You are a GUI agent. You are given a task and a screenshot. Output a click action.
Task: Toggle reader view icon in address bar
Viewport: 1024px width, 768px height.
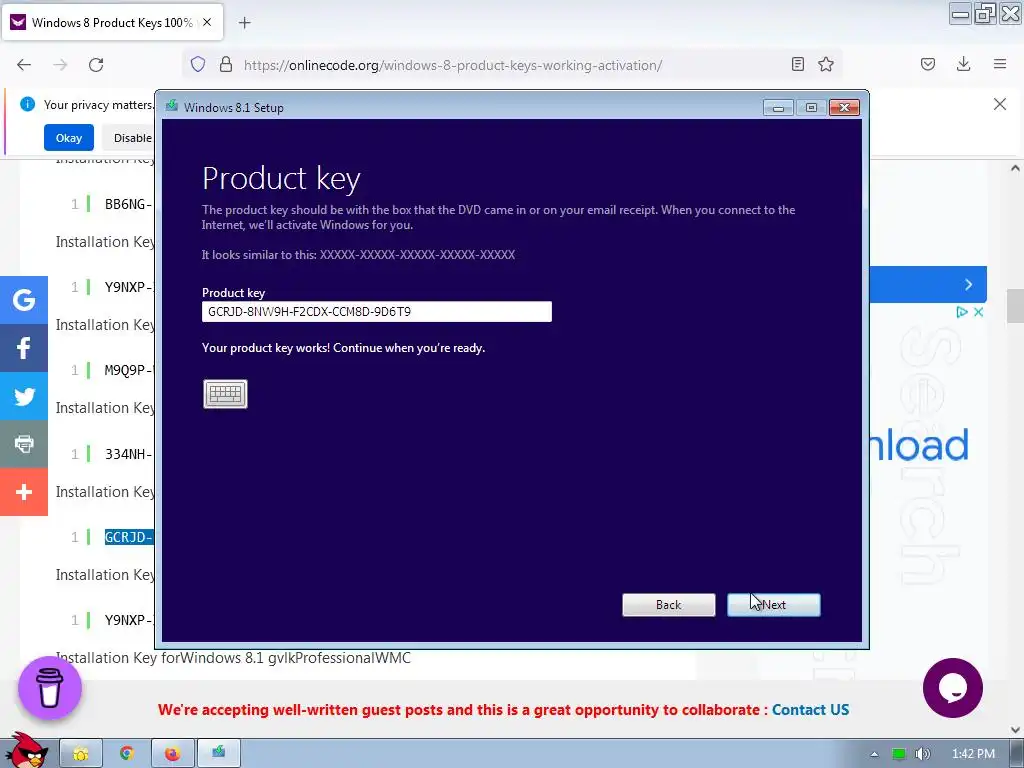[797, 64]
